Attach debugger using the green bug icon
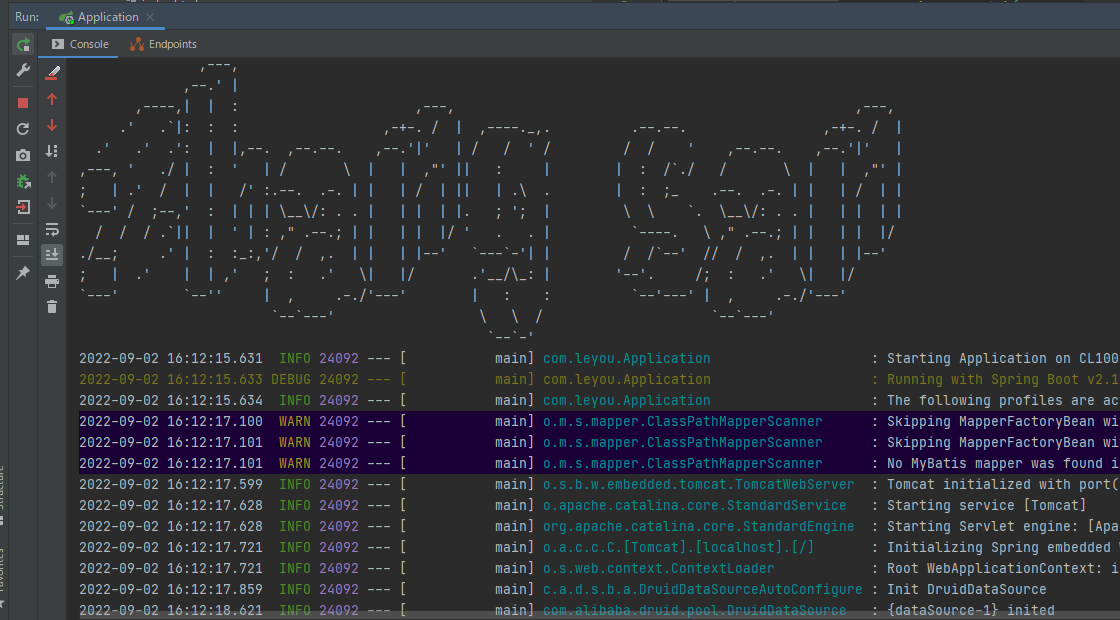Screen dimensions: 1120x620 22,179
